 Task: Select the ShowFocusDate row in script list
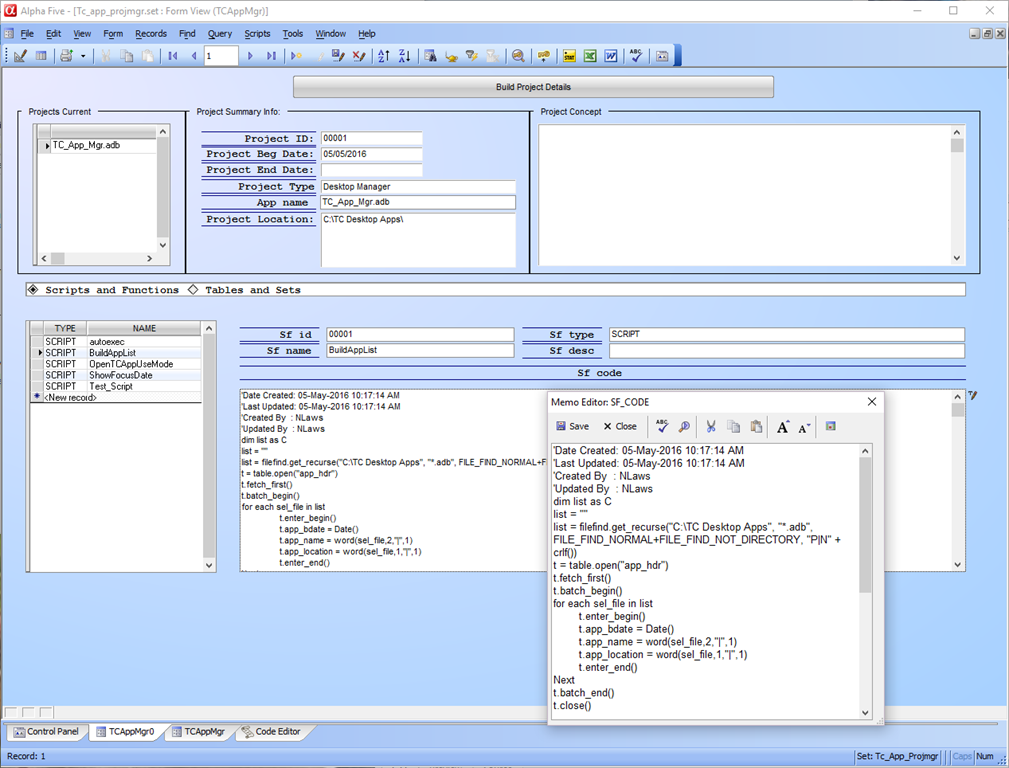pyautogui.click(x=121, y=375)
